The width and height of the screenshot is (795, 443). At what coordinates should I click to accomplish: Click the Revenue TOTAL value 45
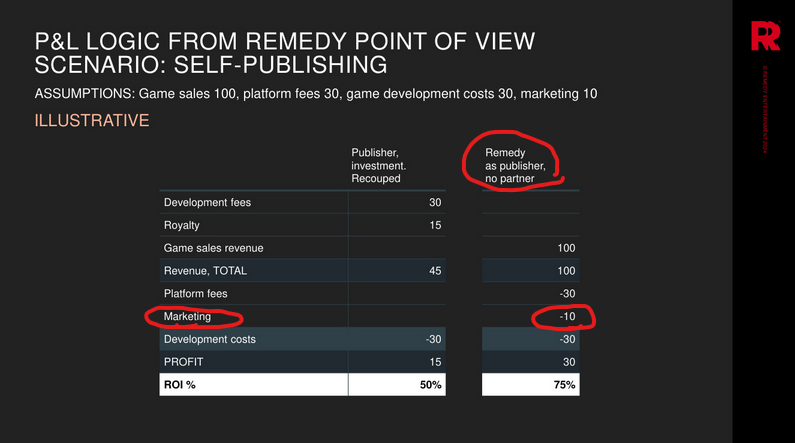click(x=435, y=271)
